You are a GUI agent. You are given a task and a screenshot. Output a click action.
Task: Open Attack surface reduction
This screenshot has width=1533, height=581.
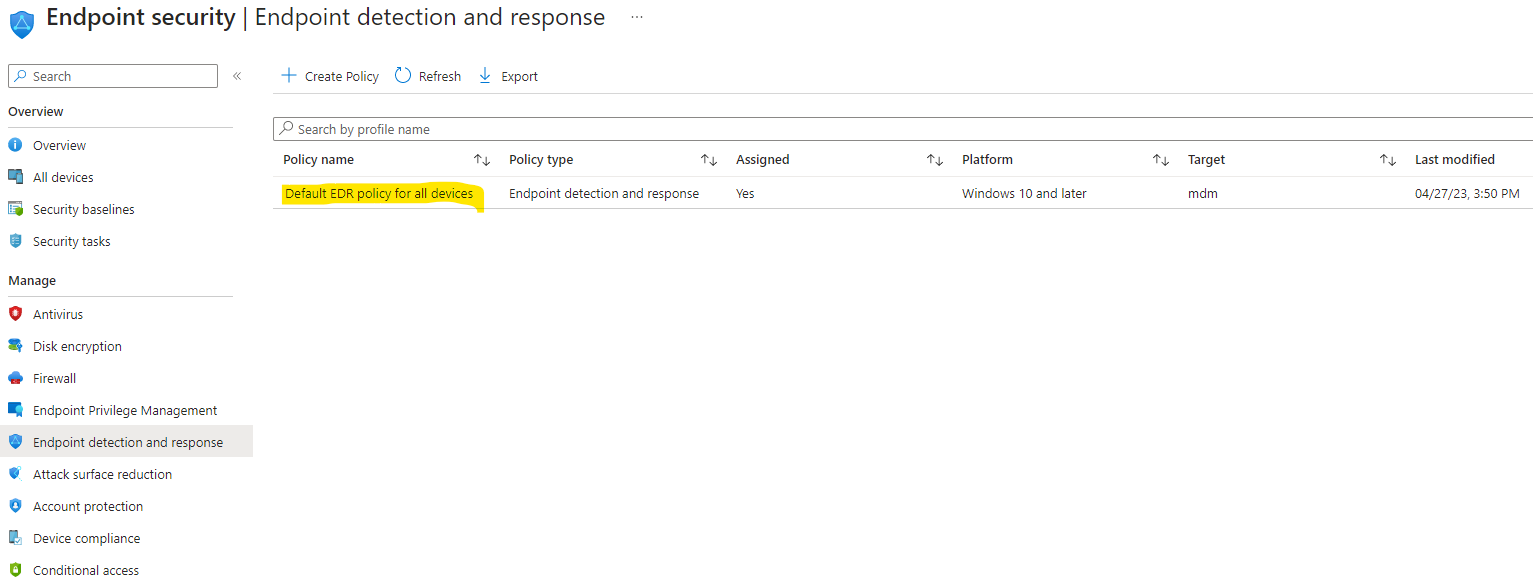tap(102, 474)
